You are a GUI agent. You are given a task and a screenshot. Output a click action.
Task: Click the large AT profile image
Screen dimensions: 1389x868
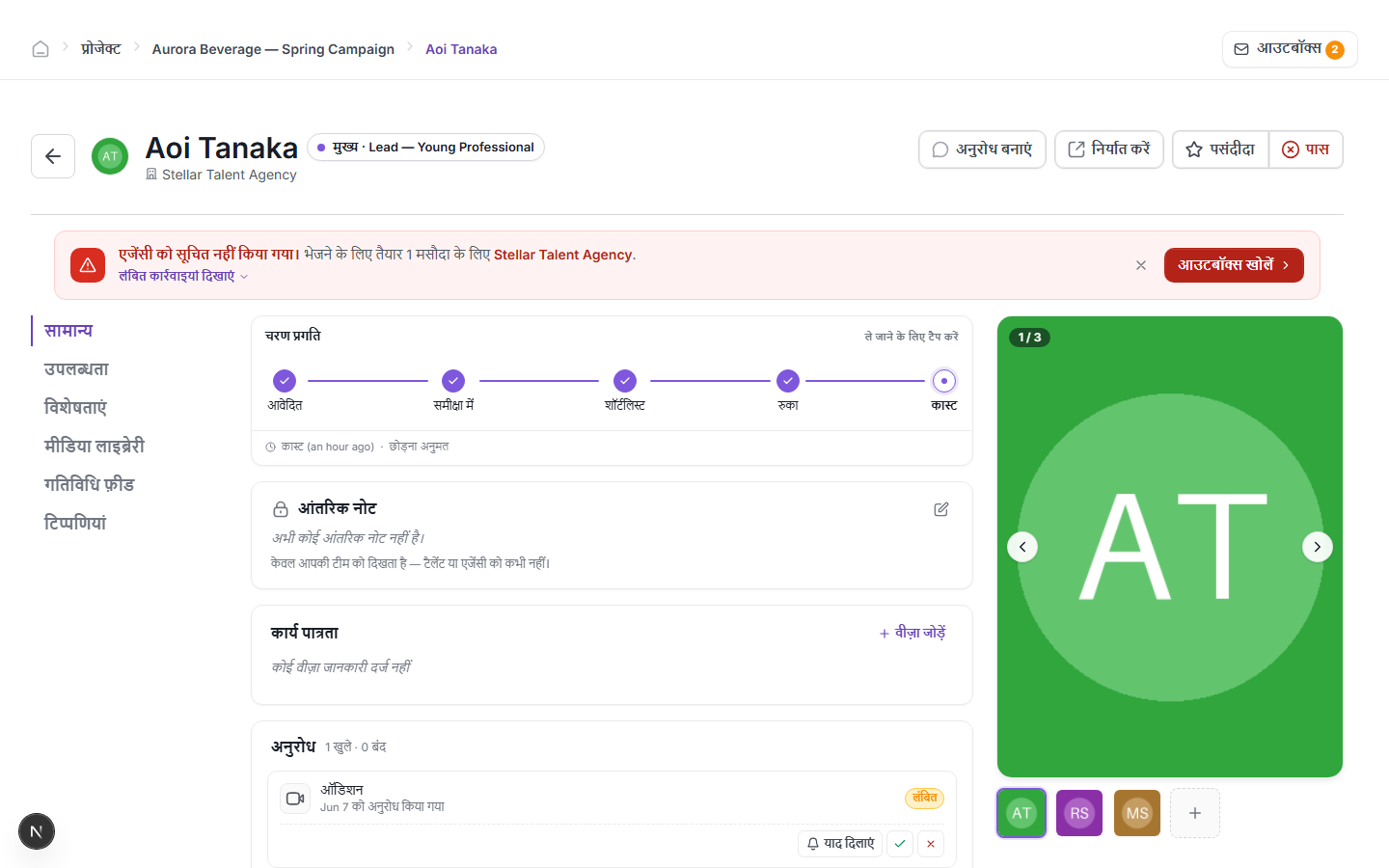pos(1170,547)
